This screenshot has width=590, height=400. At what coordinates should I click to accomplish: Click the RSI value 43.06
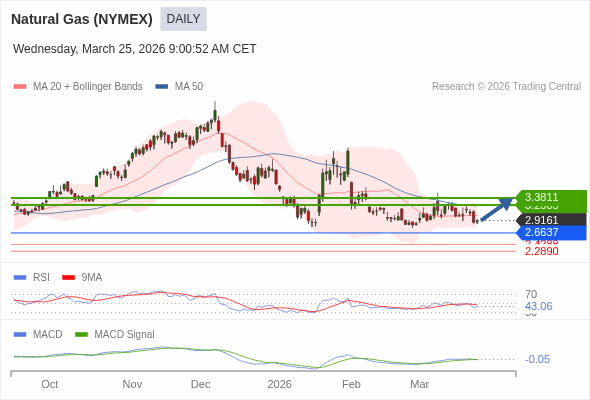[538, 306]
